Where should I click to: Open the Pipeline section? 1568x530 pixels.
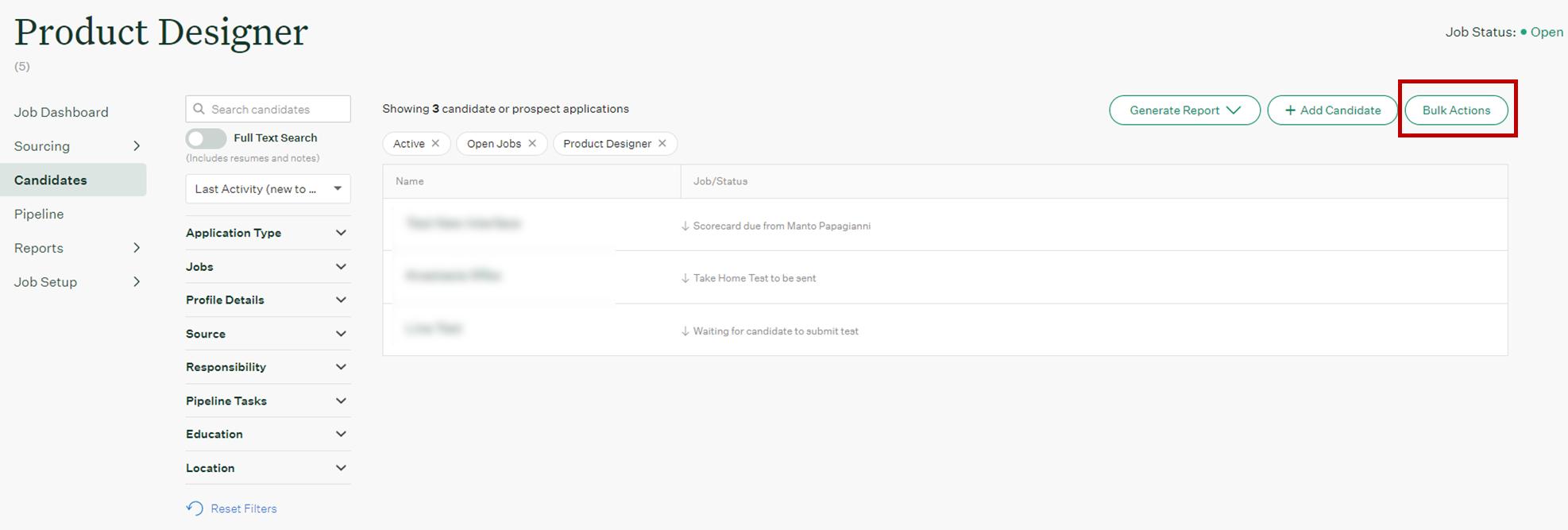(39, 214)
